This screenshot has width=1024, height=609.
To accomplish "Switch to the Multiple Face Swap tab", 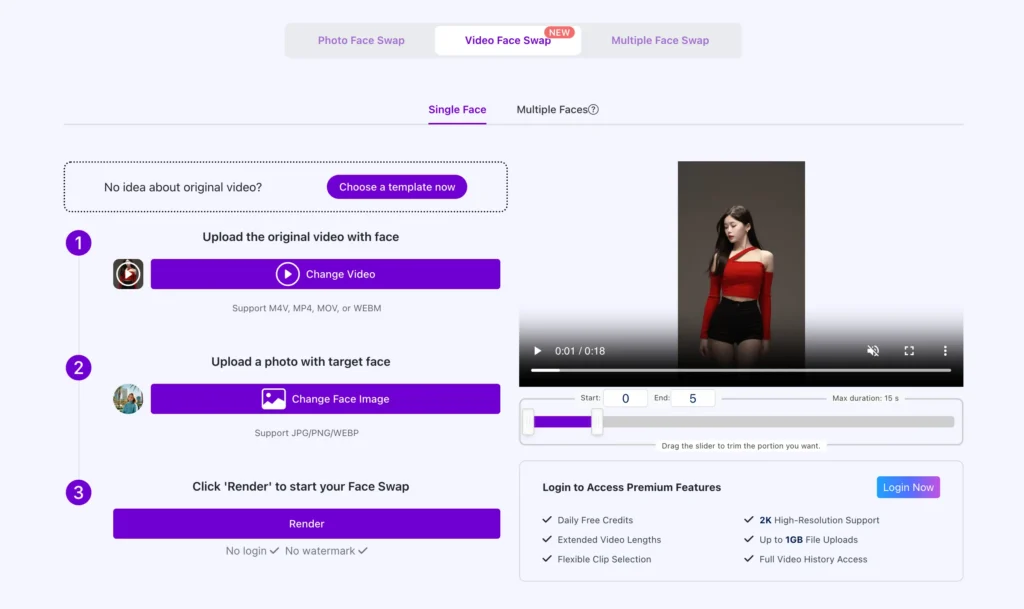I will tap(660, 41).
